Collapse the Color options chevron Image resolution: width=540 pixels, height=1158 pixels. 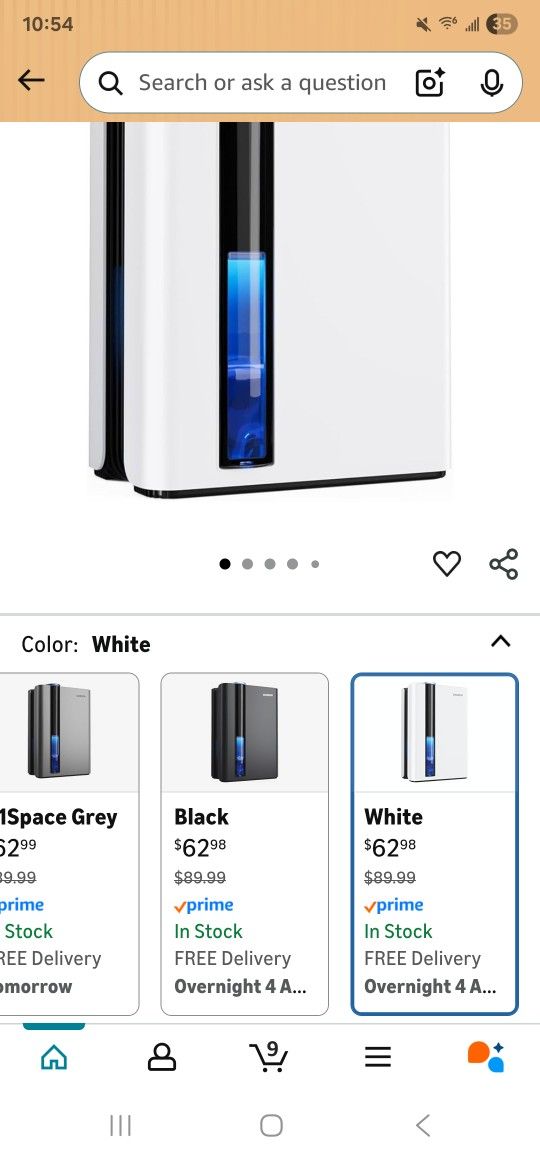click(500, 641)
